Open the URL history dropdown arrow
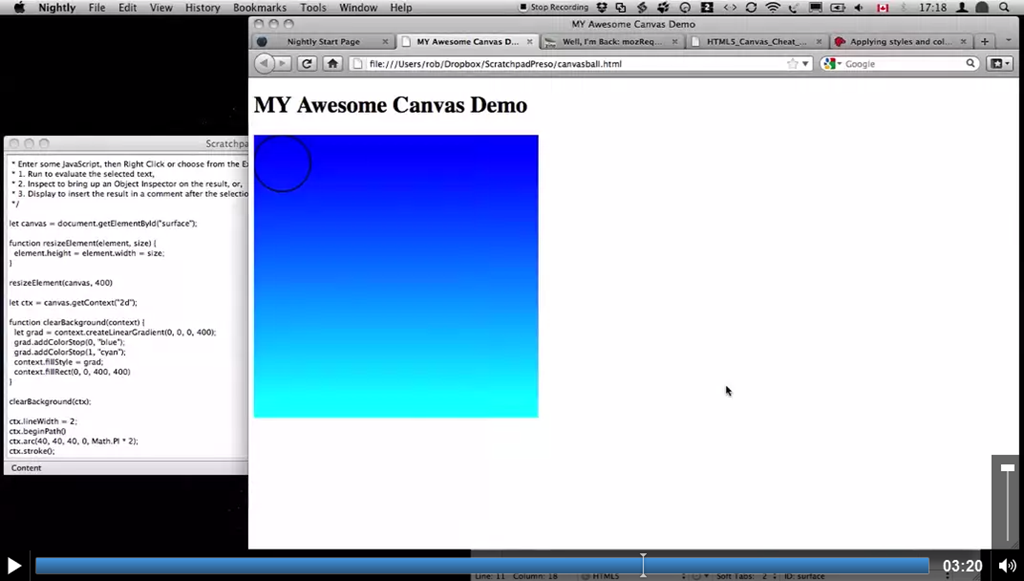 pyautogui.click(x=806, y=64)
